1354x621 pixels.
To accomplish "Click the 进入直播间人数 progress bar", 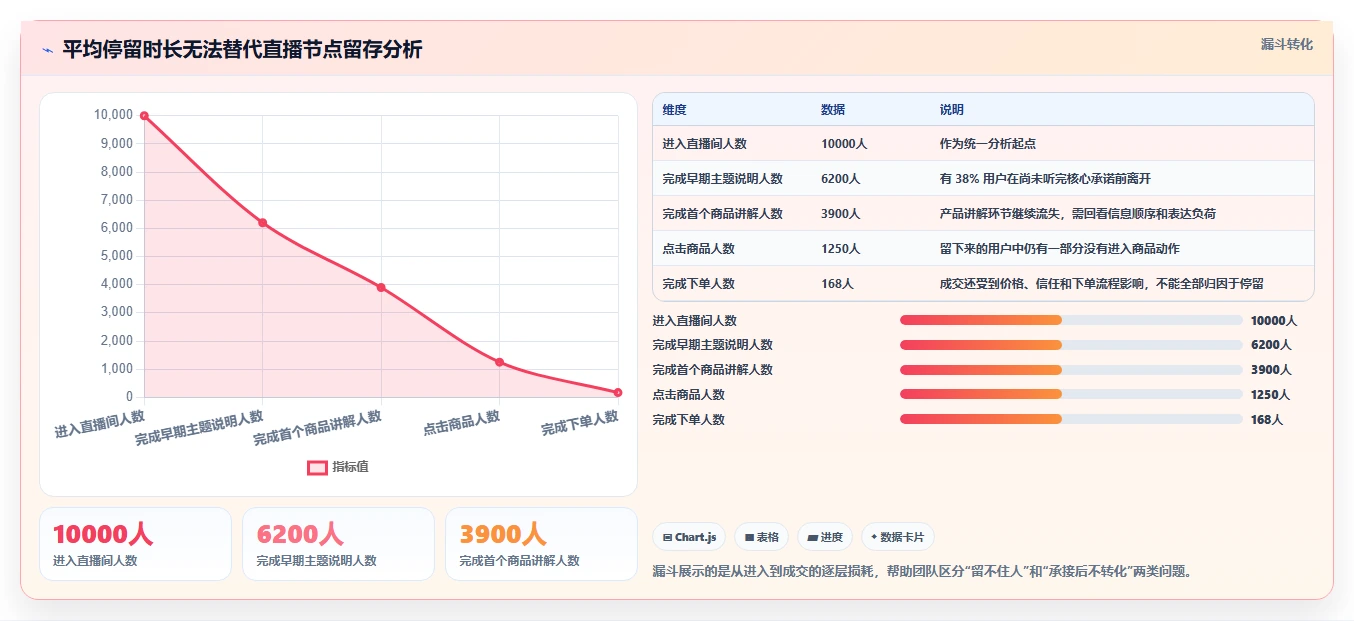I will (1071, 320).
